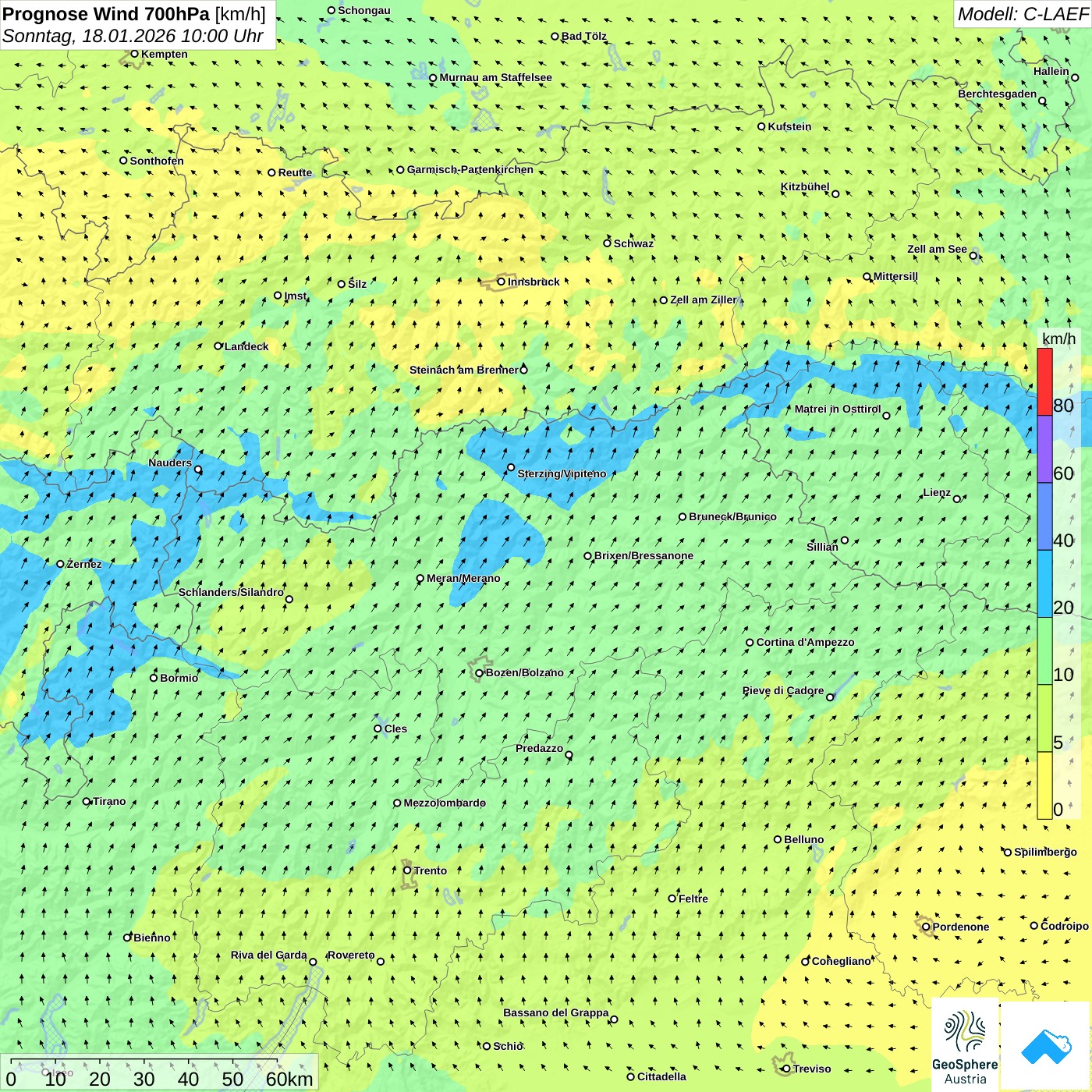Click the Rovereto label

[x=351, y=955]
